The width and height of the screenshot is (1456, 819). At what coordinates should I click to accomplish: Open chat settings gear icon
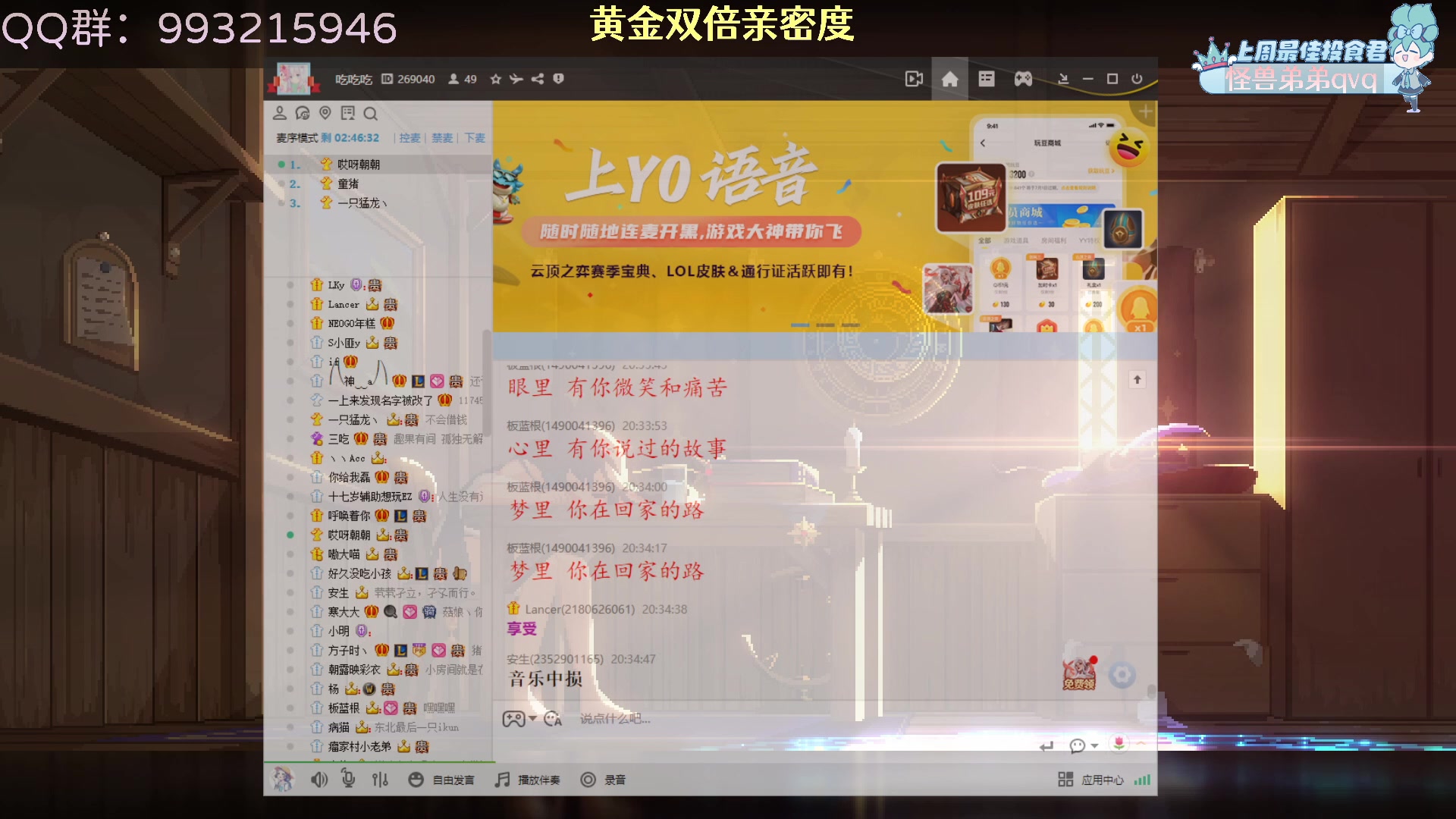[1122, 674]
